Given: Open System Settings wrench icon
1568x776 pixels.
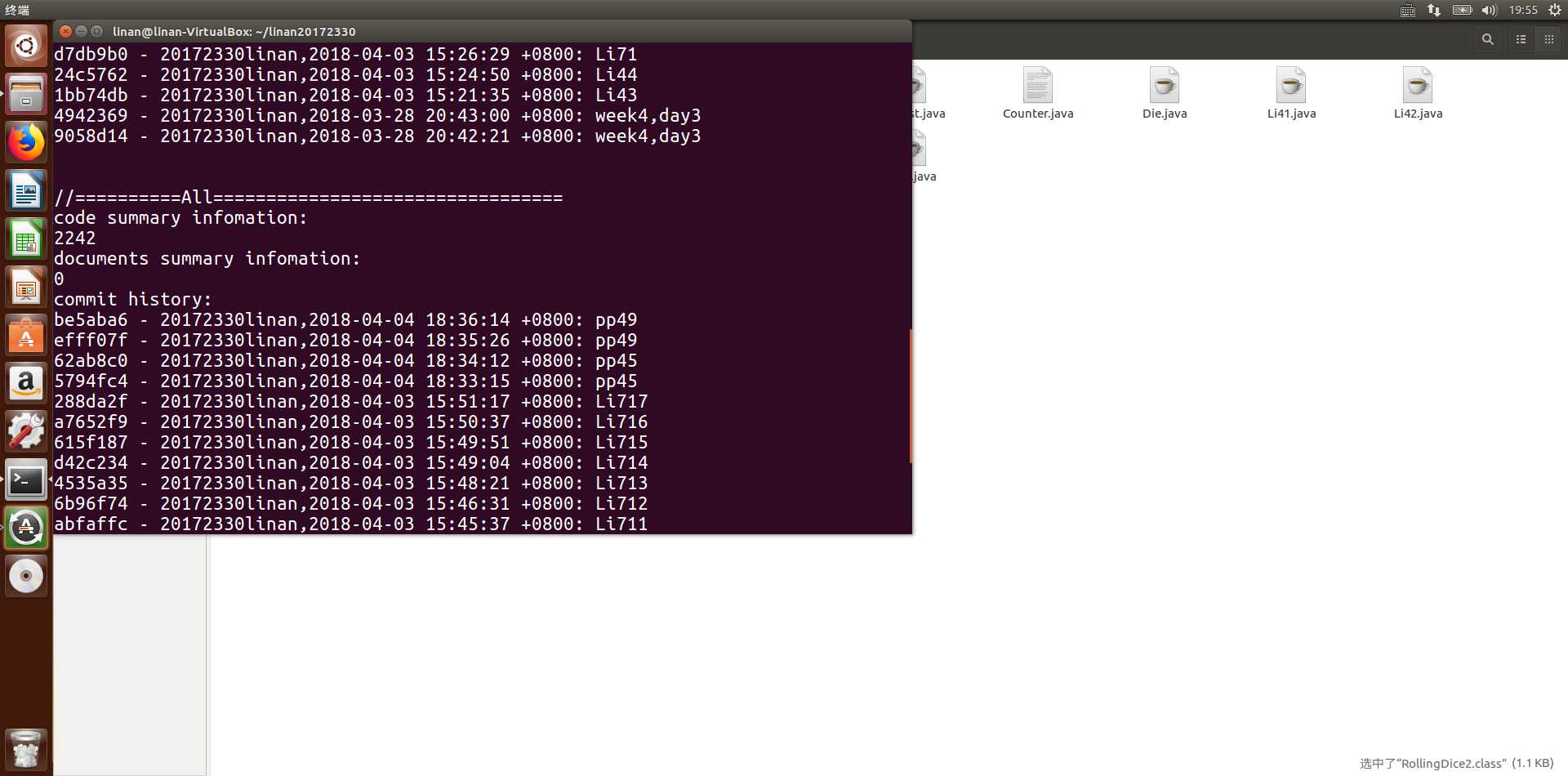Looking at the screenshot, I should 26,431.
